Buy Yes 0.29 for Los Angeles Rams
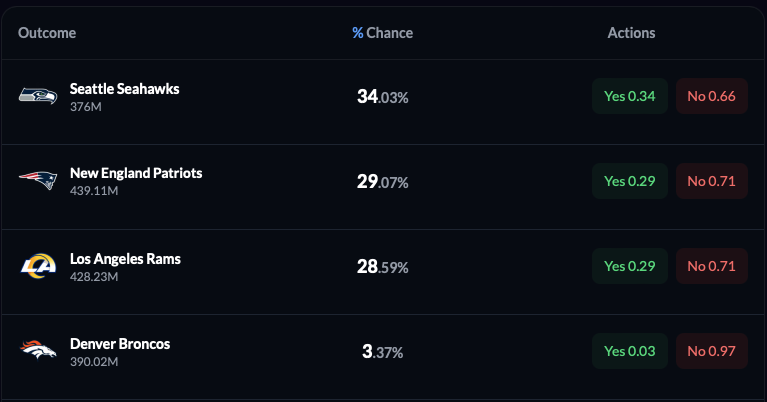 (x=629, y=266)
